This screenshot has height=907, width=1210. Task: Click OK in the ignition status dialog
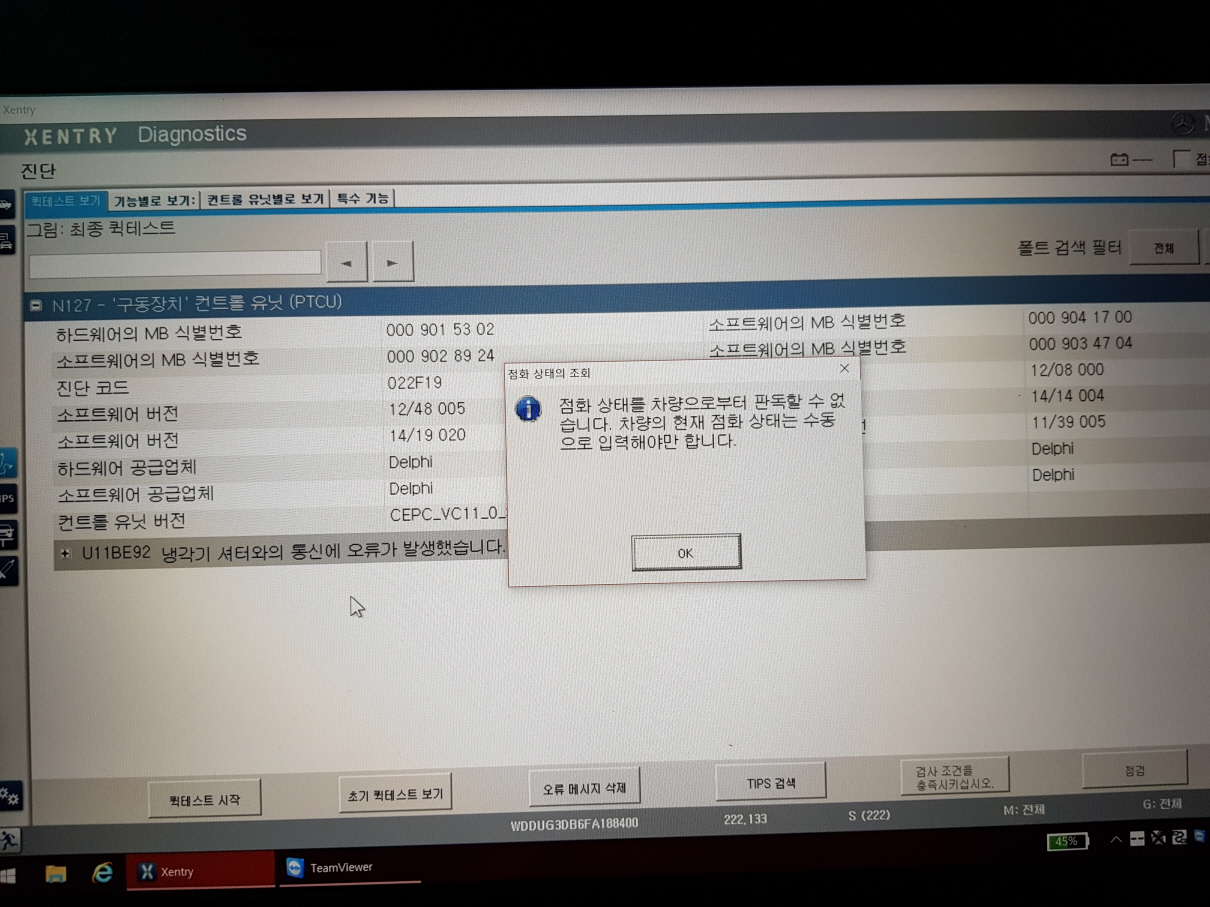point(686,552)
